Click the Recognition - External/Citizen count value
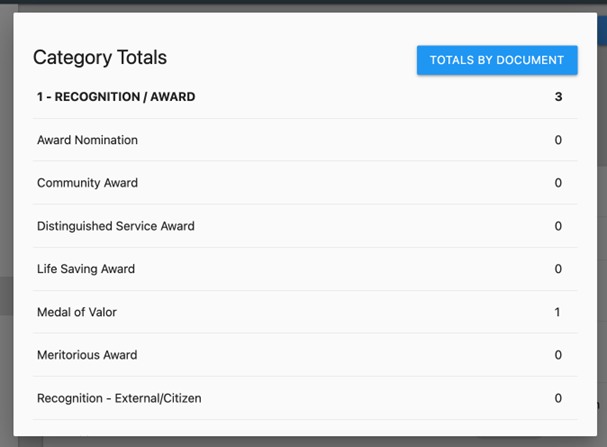The height and width of the screenshot is (447, 607). point(558,398)
